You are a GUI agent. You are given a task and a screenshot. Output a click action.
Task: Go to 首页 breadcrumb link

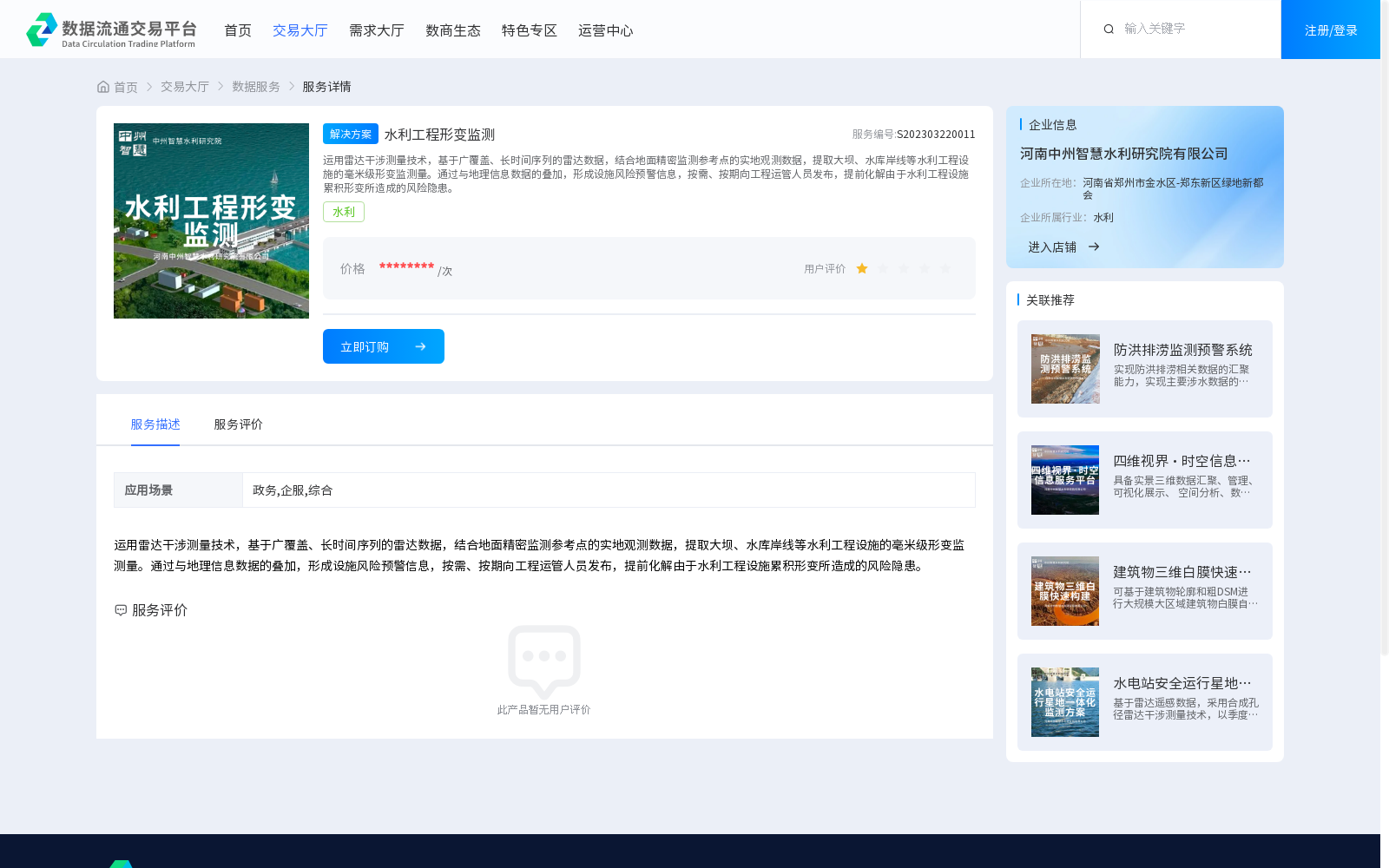pos(126,87)
